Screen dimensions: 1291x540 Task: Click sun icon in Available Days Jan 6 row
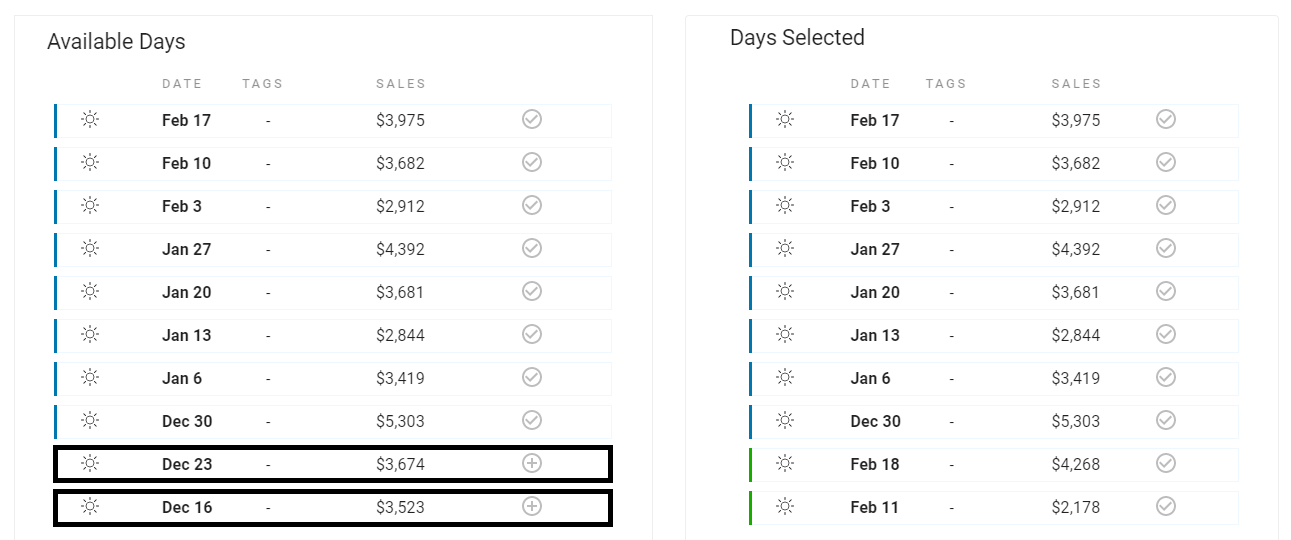coord(90,378)
